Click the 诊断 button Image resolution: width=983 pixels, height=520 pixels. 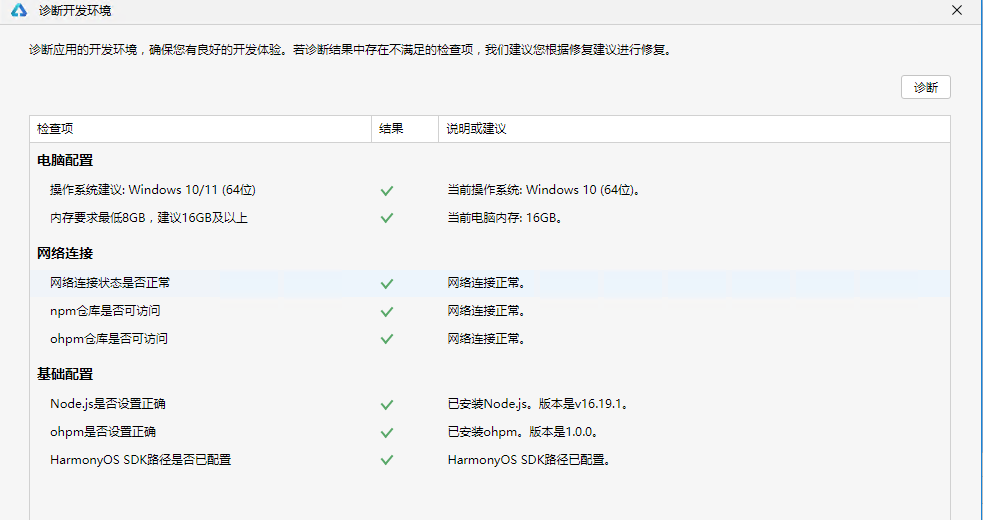(925, 87)
